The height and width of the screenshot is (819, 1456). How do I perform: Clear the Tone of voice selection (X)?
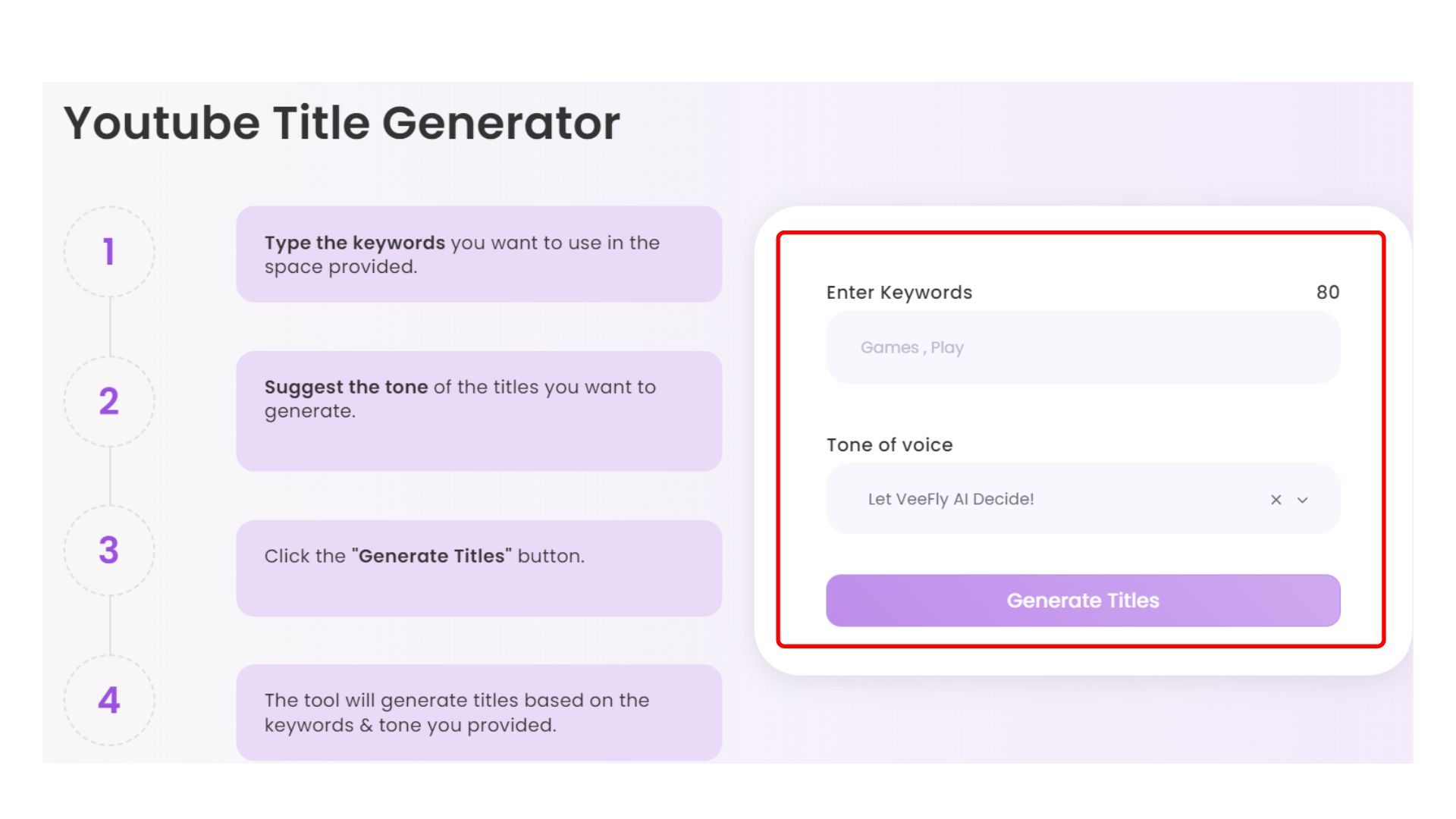[x=1276, y=500]
